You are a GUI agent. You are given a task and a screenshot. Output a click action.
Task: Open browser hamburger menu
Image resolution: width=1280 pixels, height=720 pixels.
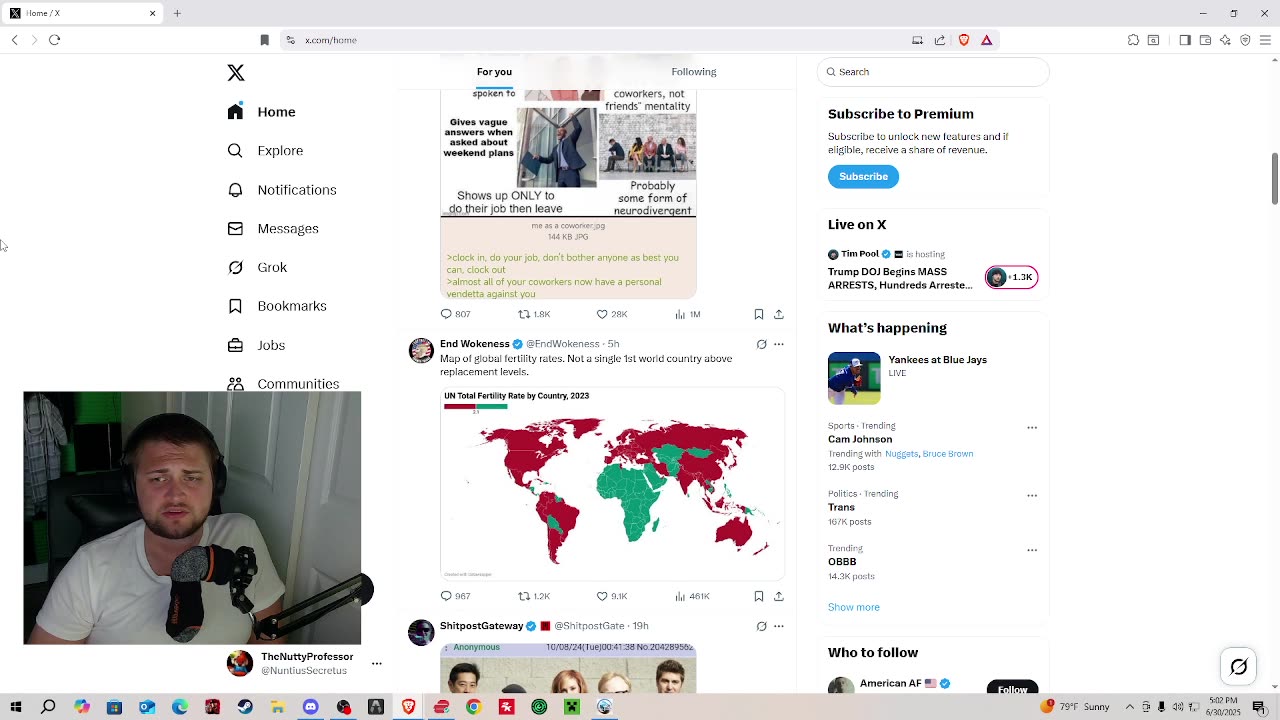click(x=1265, y=40)
